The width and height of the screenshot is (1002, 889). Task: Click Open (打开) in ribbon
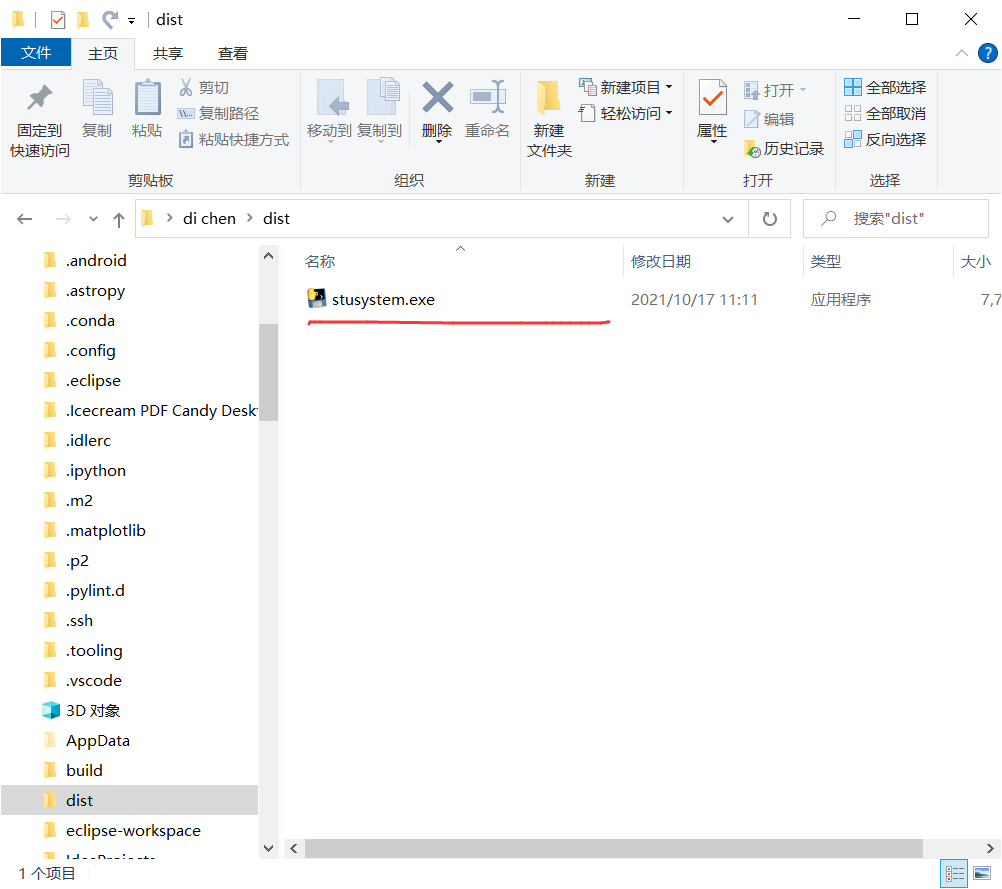pyautogui.click(x=775, y=90)
